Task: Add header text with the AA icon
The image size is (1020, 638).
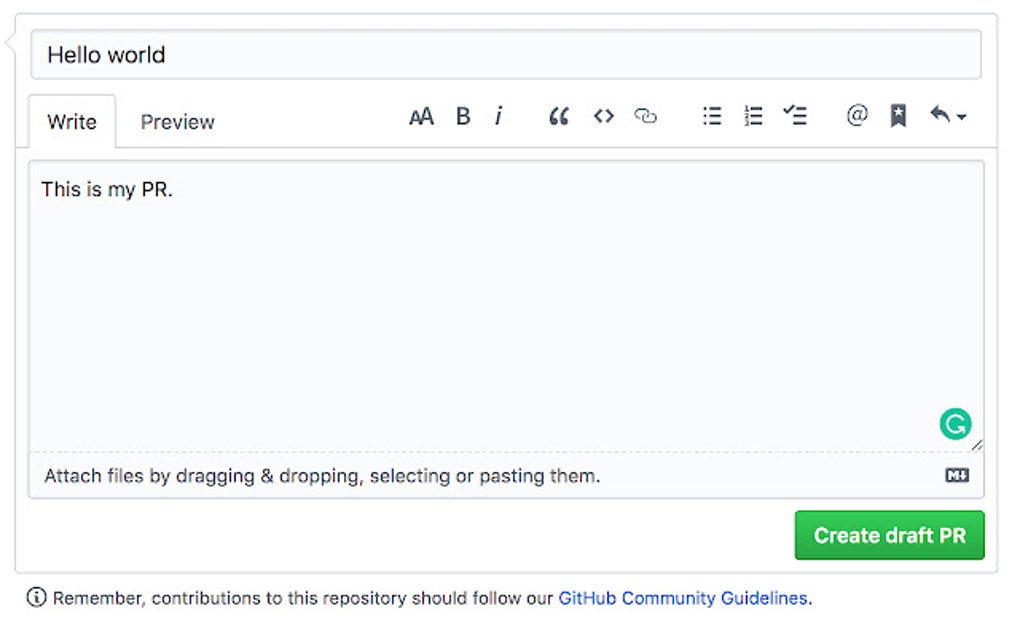Action: pyautogui.click(x=421, y=116)
